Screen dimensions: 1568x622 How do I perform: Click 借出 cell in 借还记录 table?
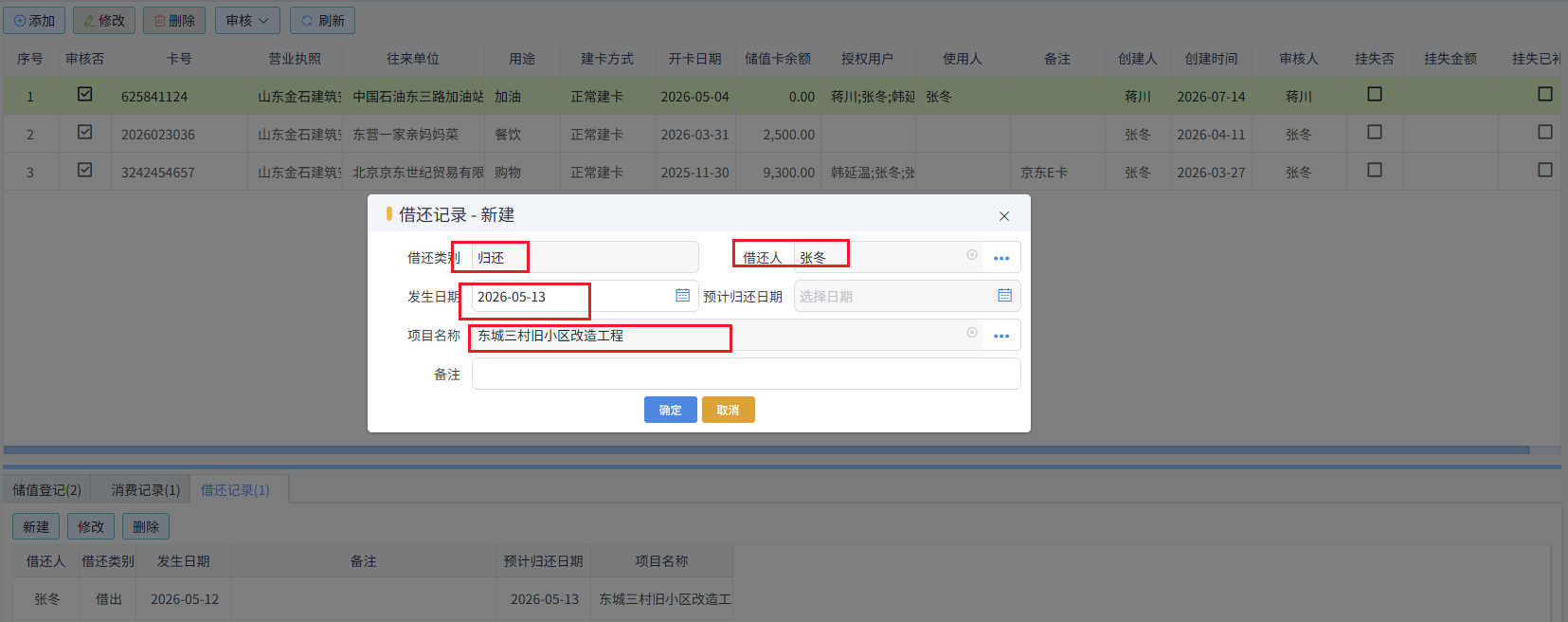pyautogui.click(x=109, y=599)
